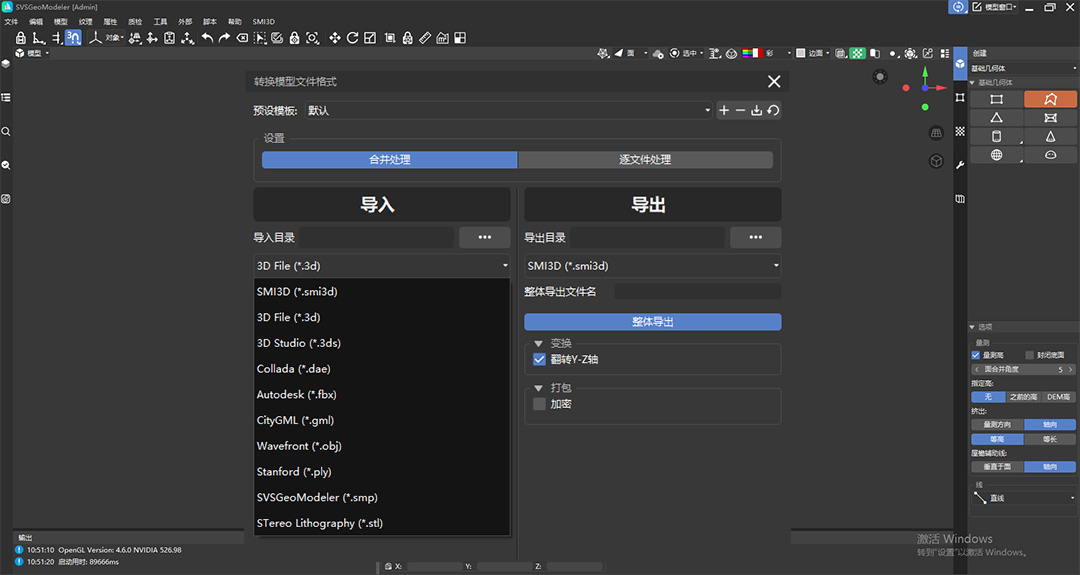Select the 合并处理 mode
Image resolution: width=1080 pixels, height=575 pixels.
coord(390,160)
